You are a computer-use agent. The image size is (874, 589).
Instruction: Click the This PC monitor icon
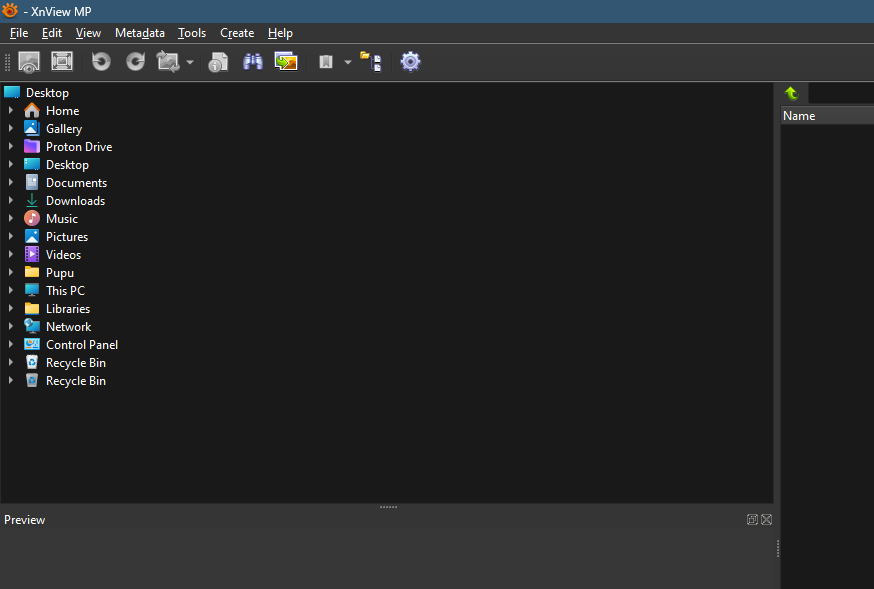(x=32, y=290)
